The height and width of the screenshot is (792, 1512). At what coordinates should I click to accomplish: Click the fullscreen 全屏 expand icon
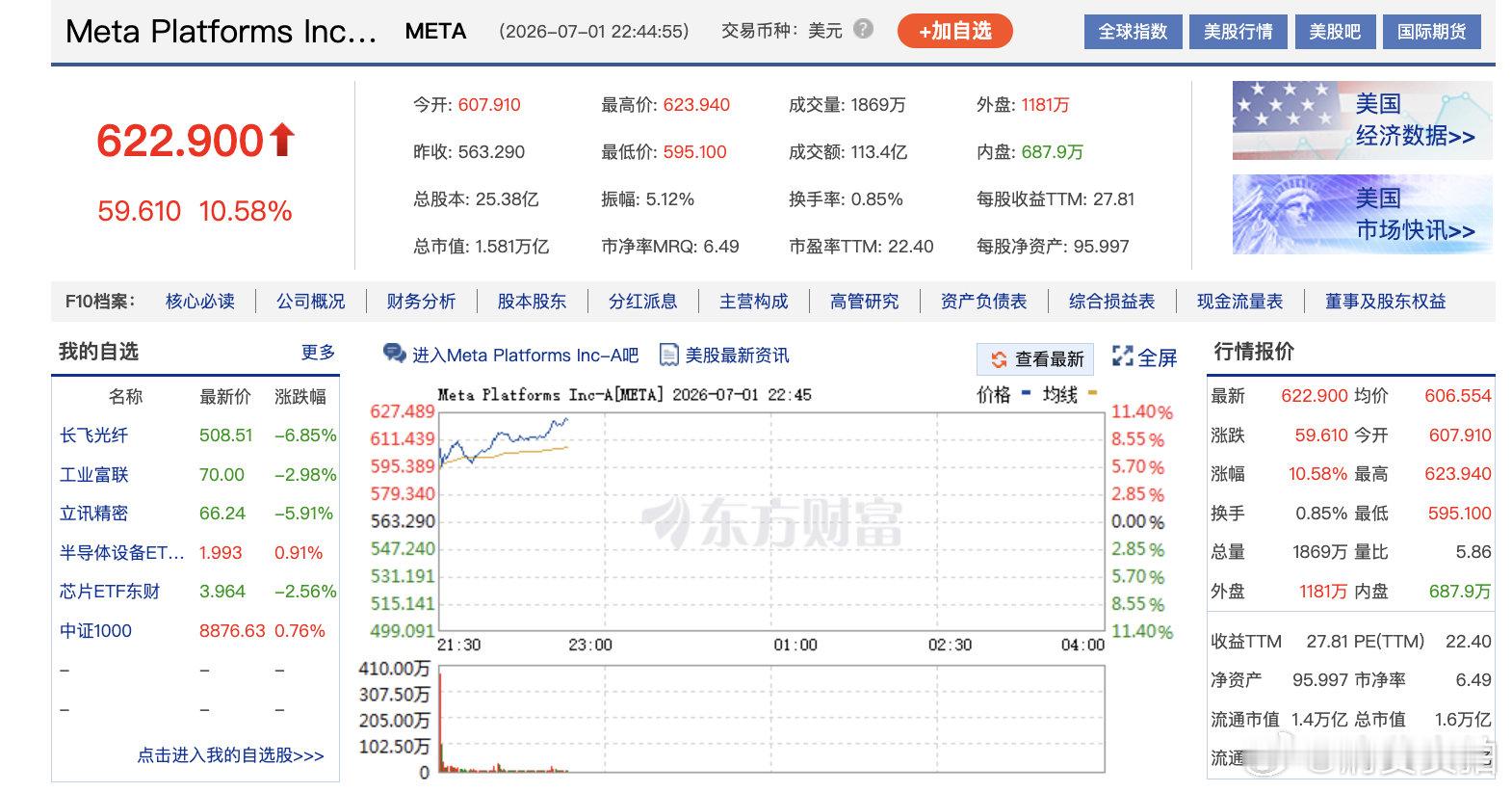[x=1122, y=356]
